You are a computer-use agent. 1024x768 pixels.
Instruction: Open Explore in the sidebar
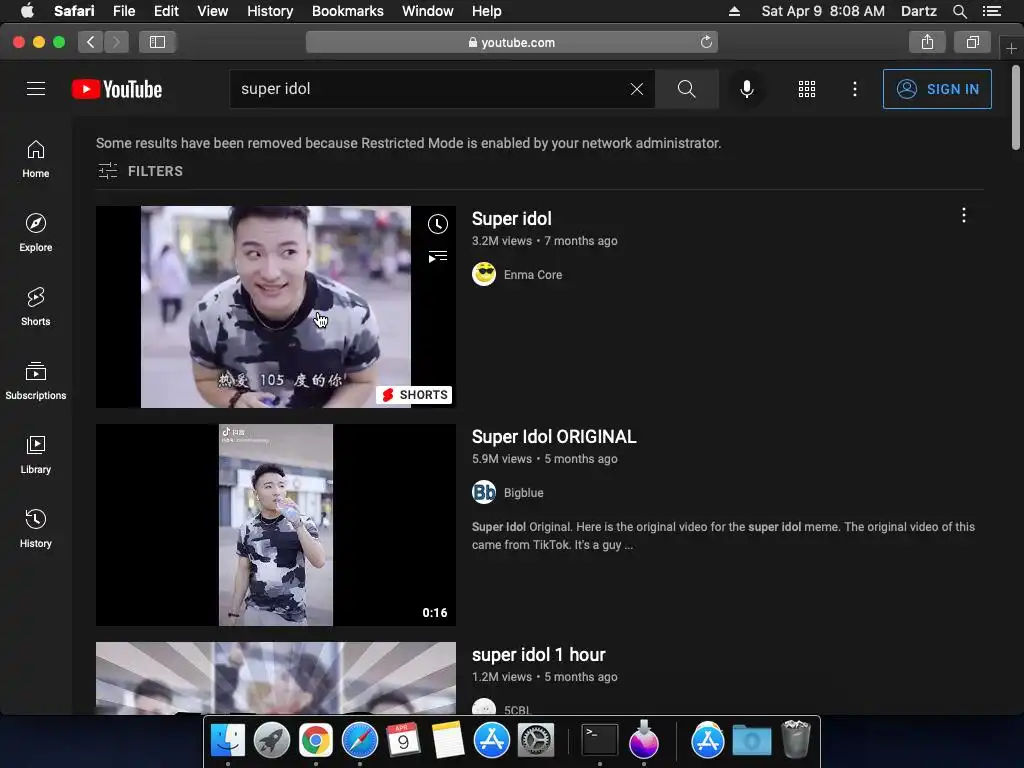click(x=35, y=232)
